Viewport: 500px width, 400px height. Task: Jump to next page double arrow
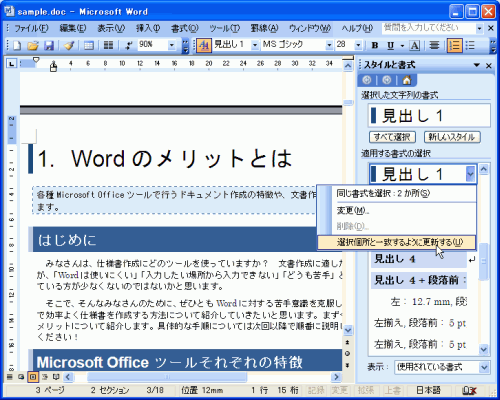[x=348, y=365]
